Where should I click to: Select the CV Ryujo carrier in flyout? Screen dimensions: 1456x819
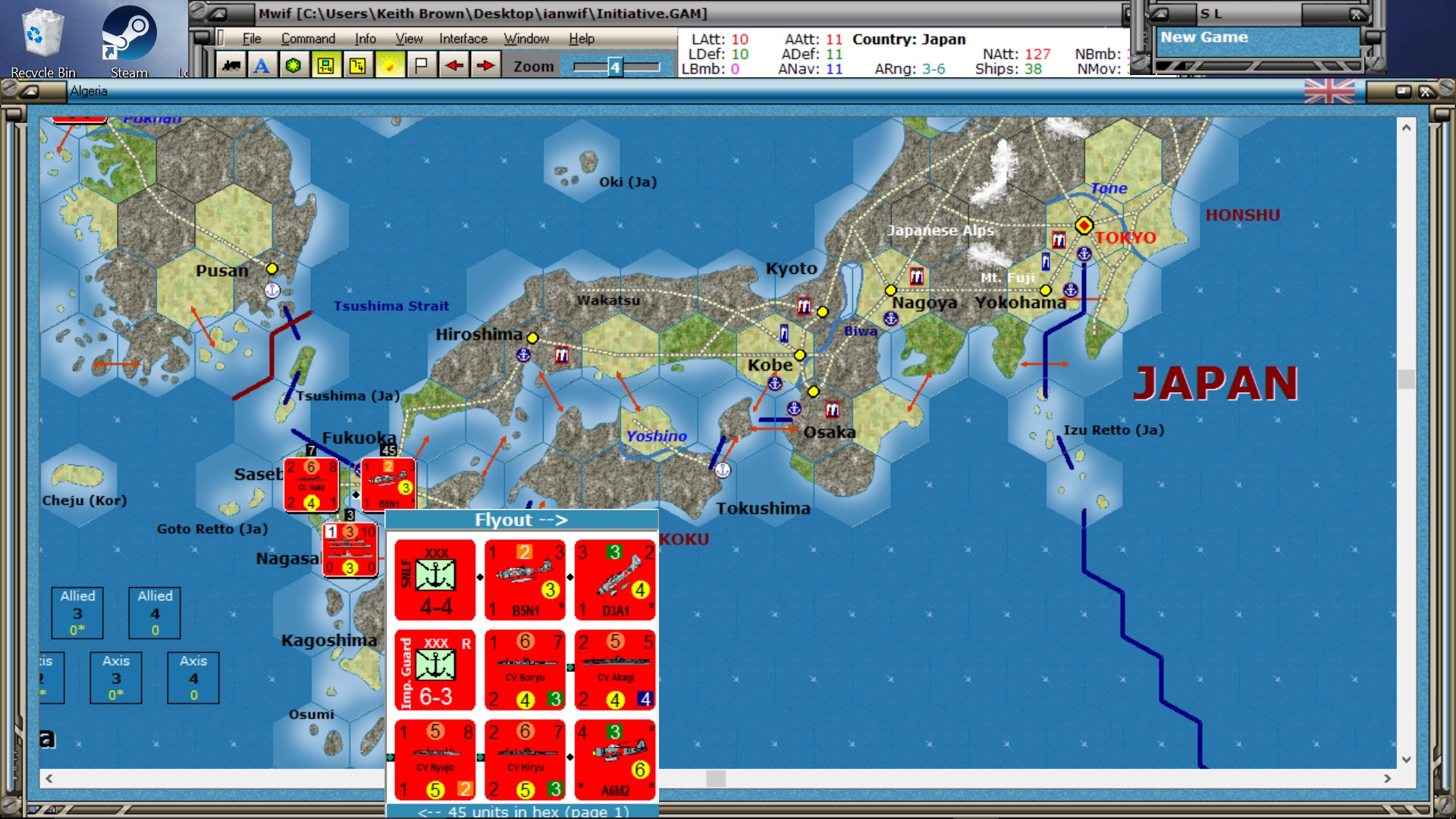(x=435, y=760)
